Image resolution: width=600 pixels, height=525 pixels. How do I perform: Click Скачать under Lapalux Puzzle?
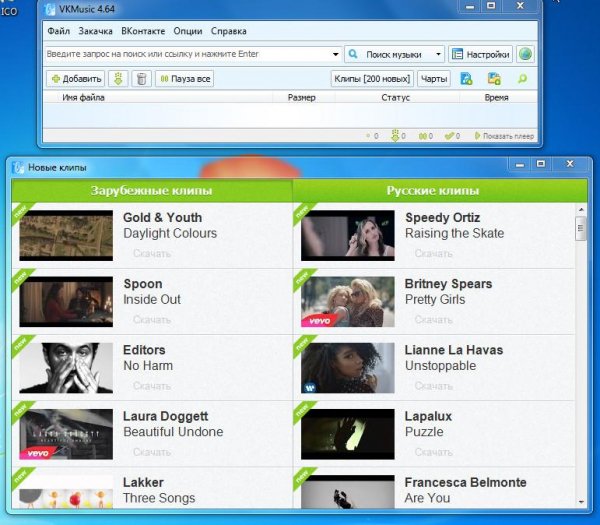[x=434, y=452]
